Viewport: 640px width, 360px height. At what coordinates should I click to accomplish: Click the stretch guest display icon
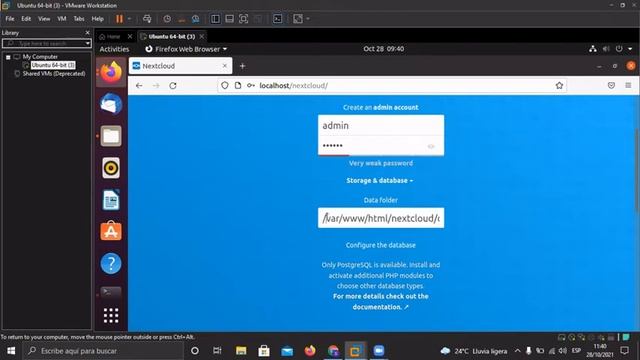[298, 19]
